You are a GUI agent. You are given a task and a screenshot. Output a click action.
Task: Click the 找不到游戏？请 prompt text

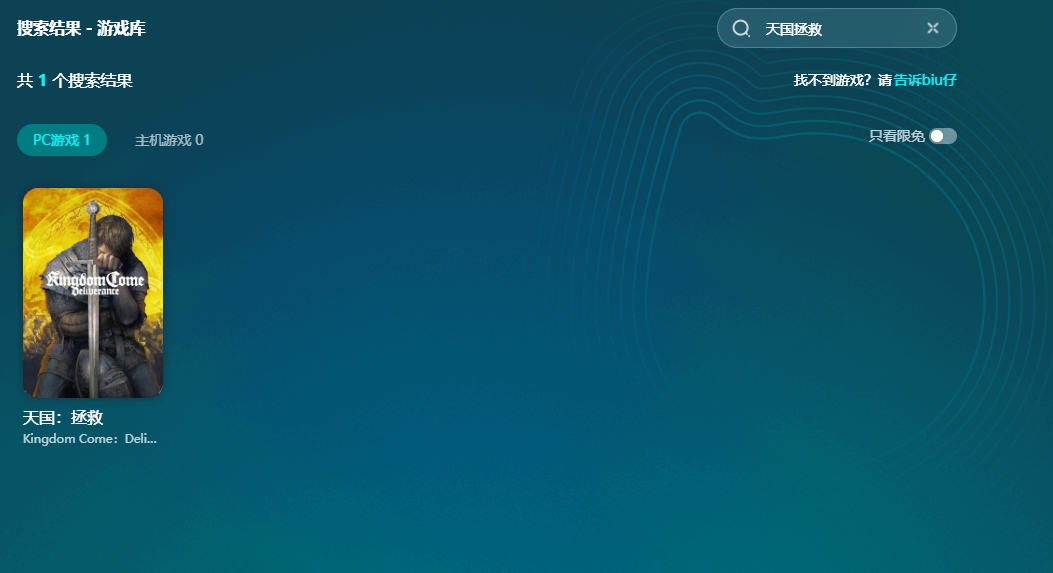(x=842, y=80)
